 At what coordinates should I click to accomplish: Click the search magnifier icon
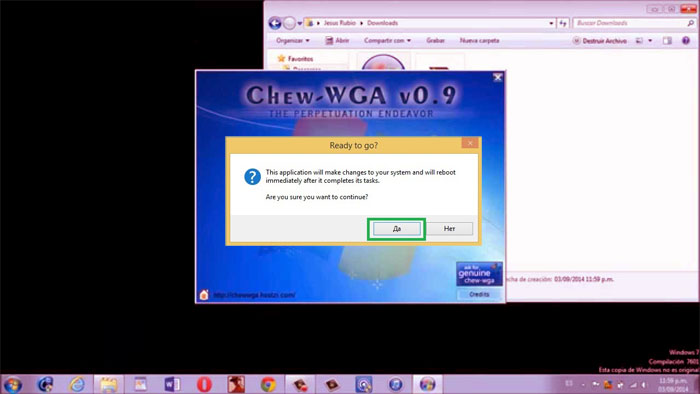click(691, 23)
